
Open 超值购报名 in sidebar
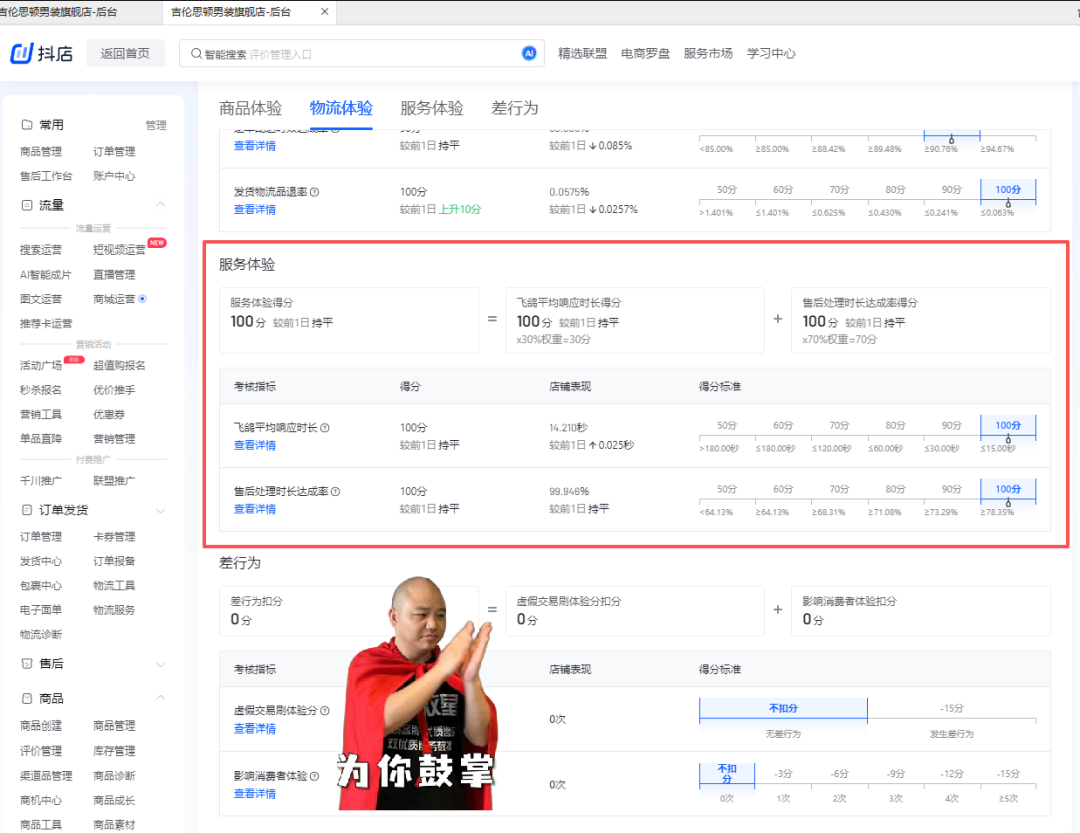(119, 365)
